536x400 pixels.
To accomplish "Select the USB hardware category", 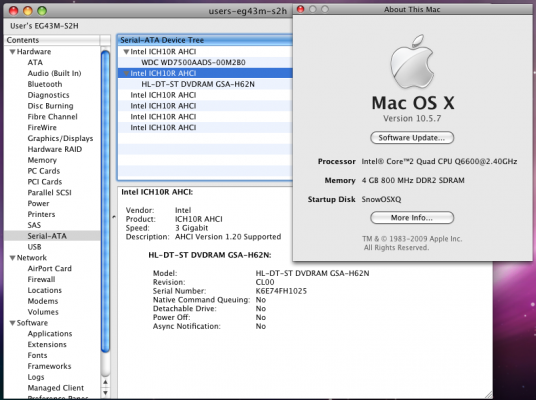I will [34, 247].
